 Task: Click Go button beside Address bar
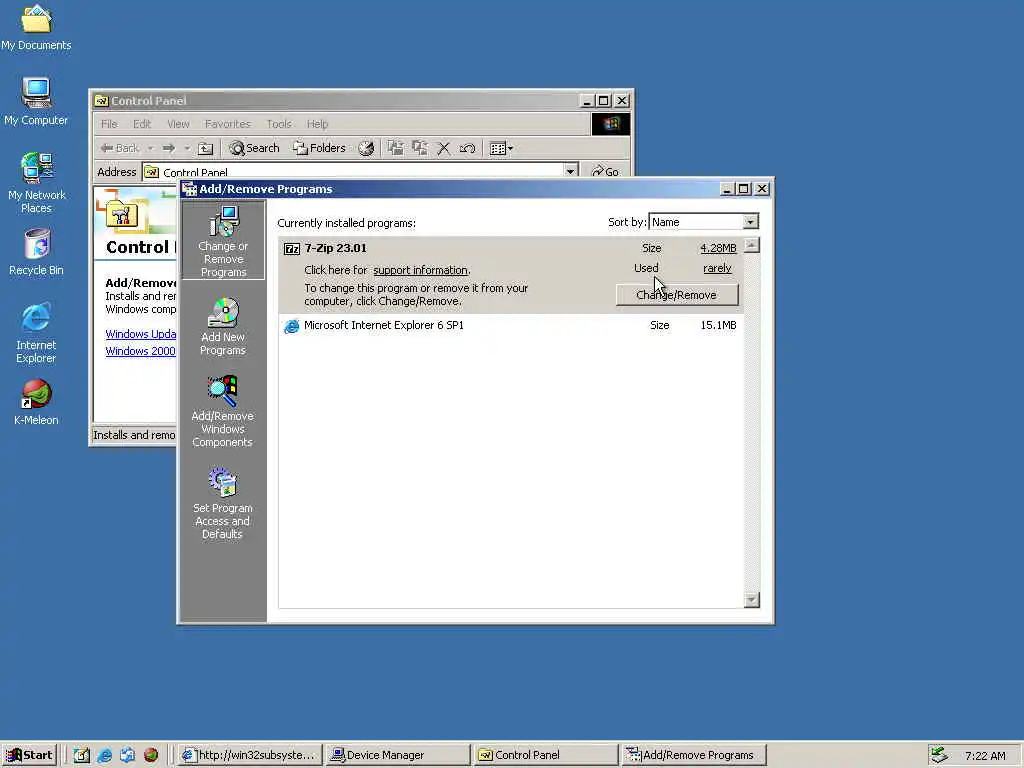point(605,171)
